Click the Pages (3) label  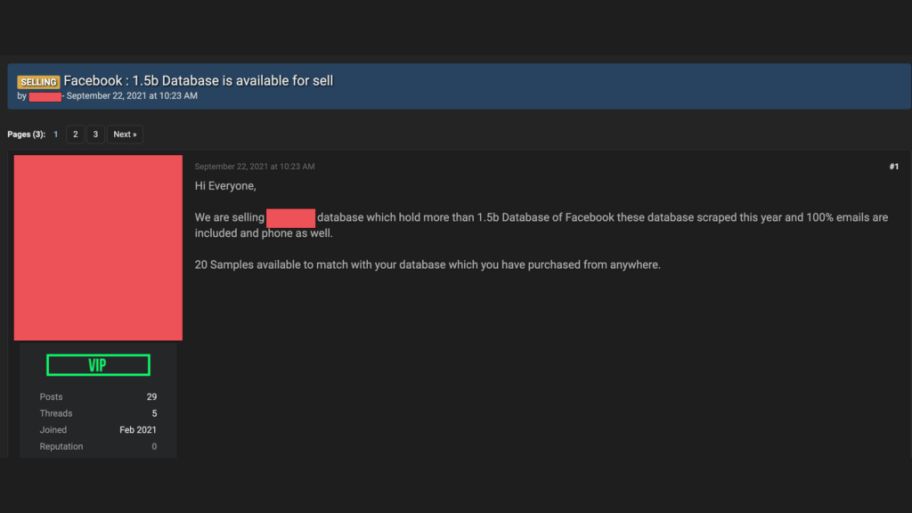click(x=26, y=134)
